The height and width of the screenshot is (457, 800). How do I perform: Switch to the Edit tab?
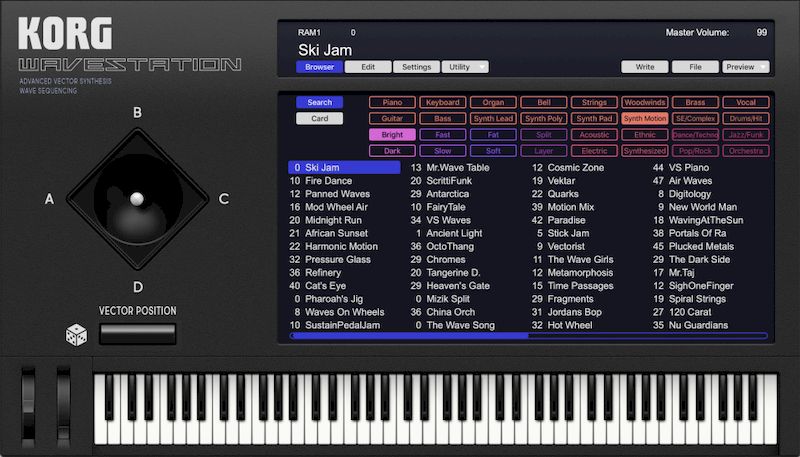368,67
